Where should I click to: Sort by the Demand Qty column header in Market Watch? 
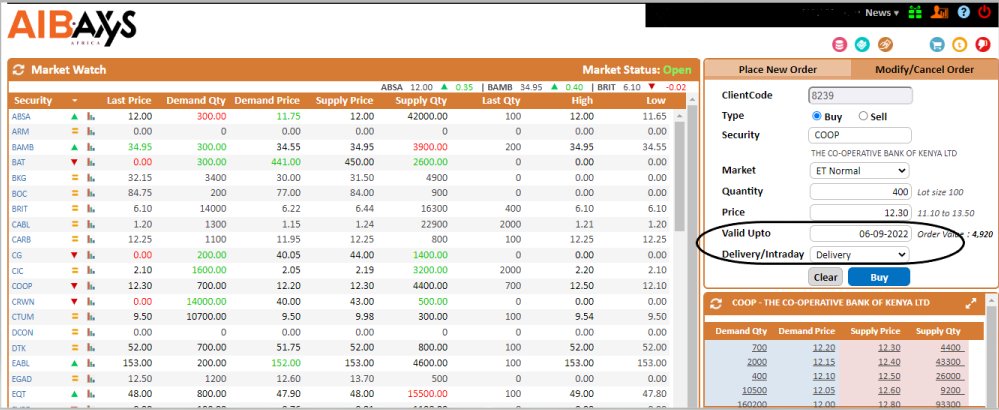[x=196, y=101]
